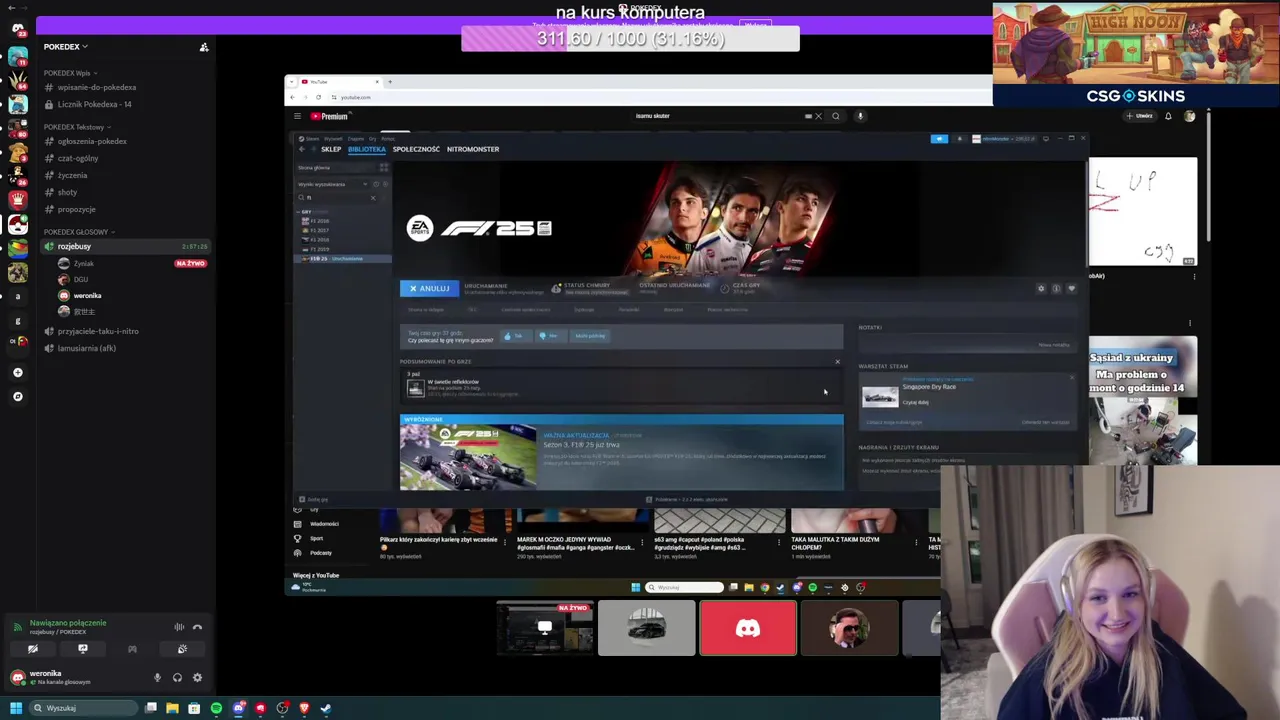Open Brave browser from the taskbar
The image size is (1280, 720).
click(304, 708)
